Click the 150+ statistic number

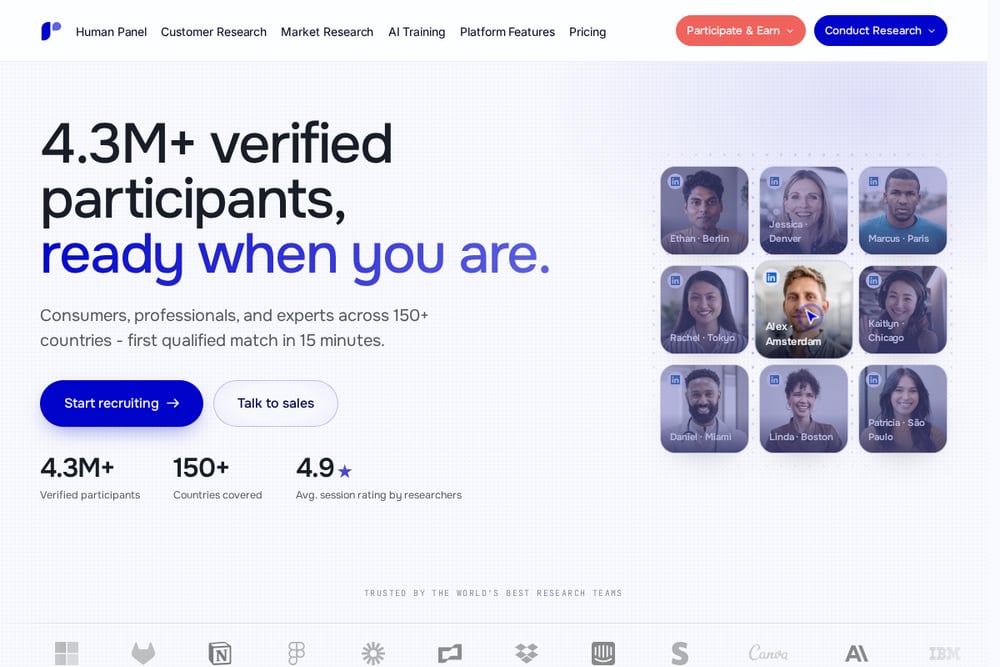(x=201, y=468)
